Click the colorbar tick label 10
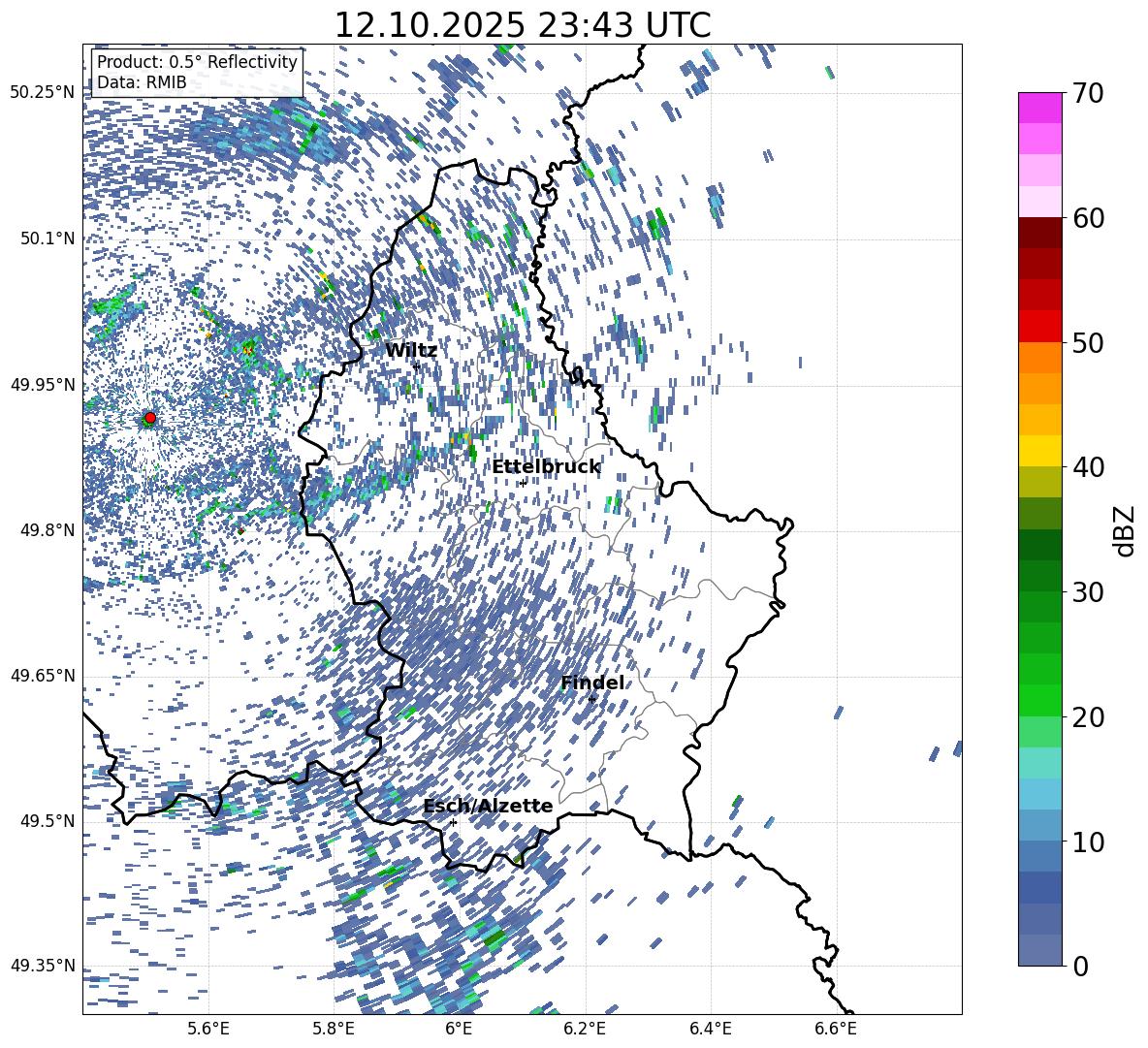Image resolution: width=1148 pixels, height=1048 pixels. pyautogui.click(x=1088, y=842)
